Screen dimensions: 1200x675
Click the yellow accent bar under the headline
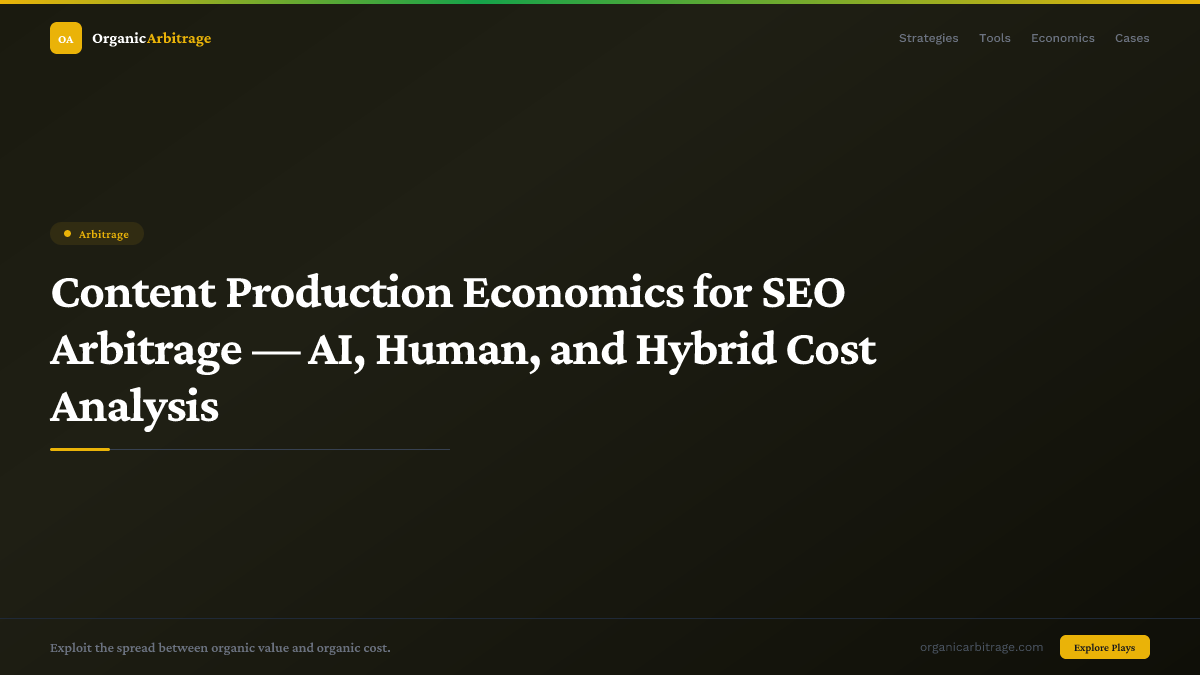pyautogui.click(x=80, y=449)
